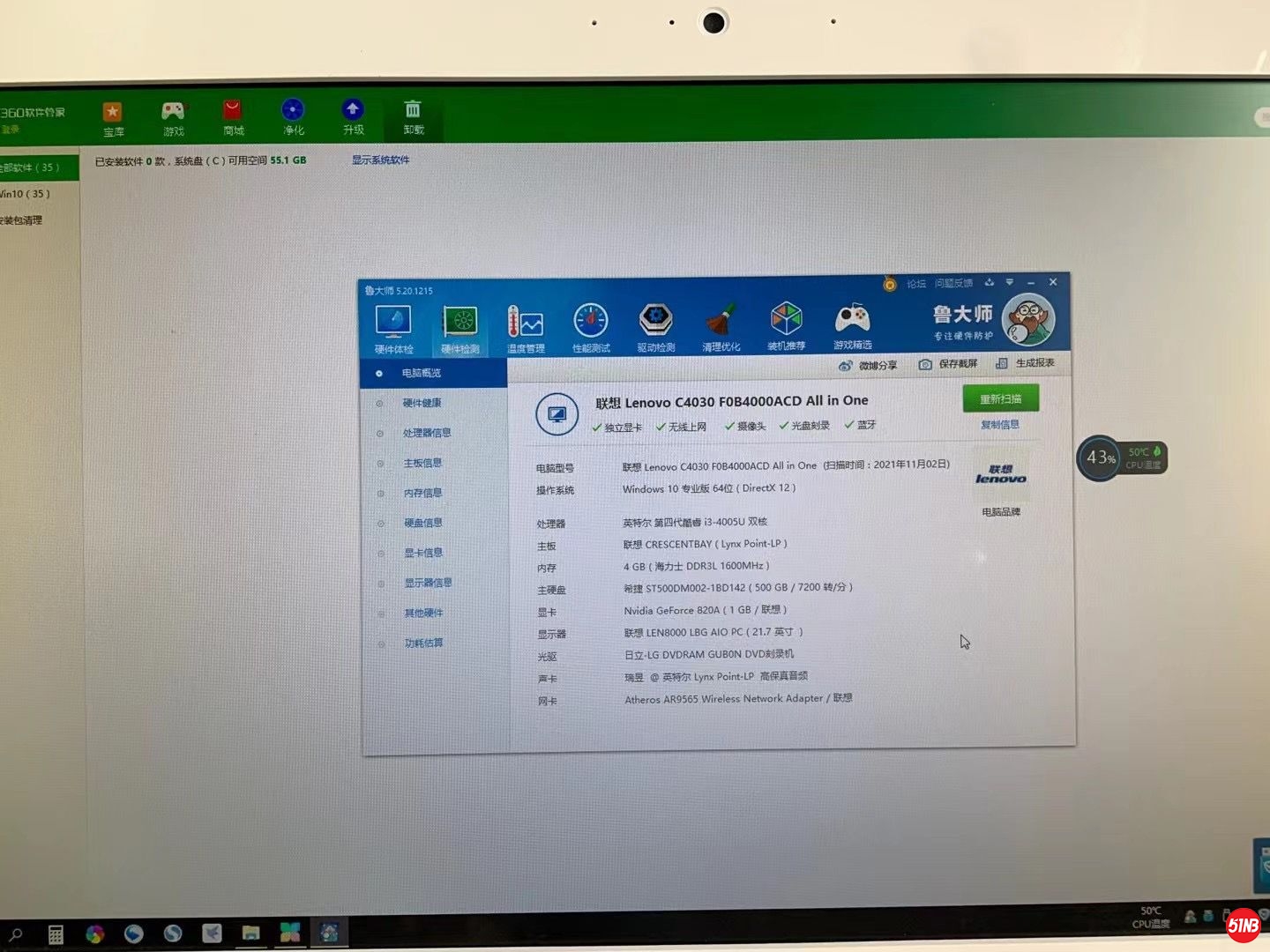Click 显示系统软件 link in 360软件管家
This screenshot has height=952, width=1270.
[x=380, y=160]
